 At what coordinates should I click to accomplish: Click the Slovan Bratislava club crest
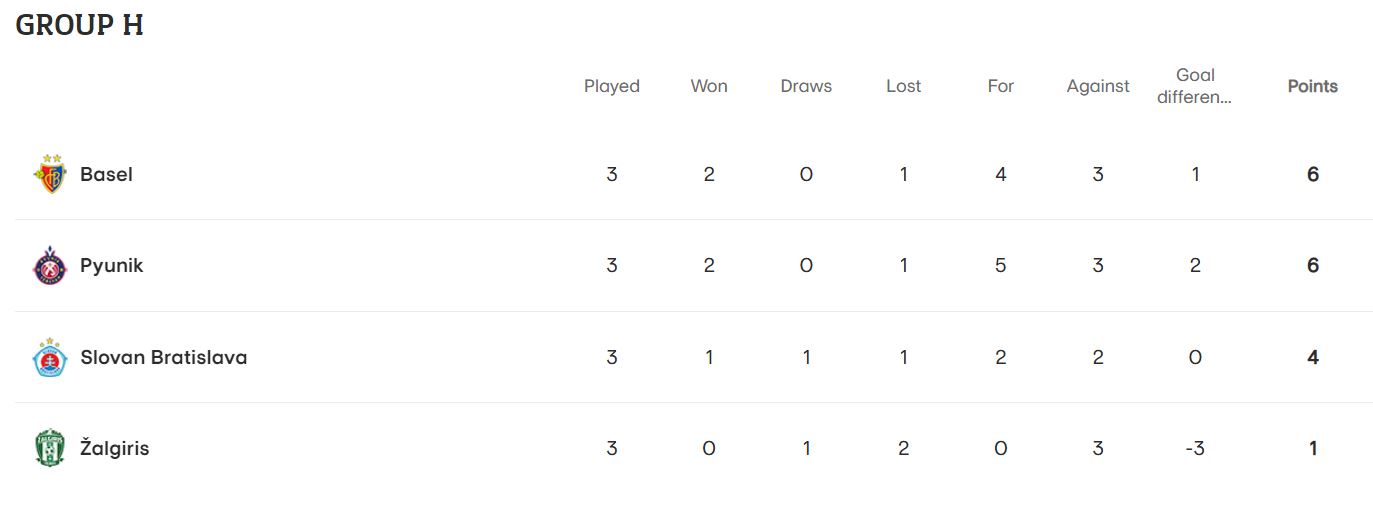pyautogui.click(x=50, y=357)
